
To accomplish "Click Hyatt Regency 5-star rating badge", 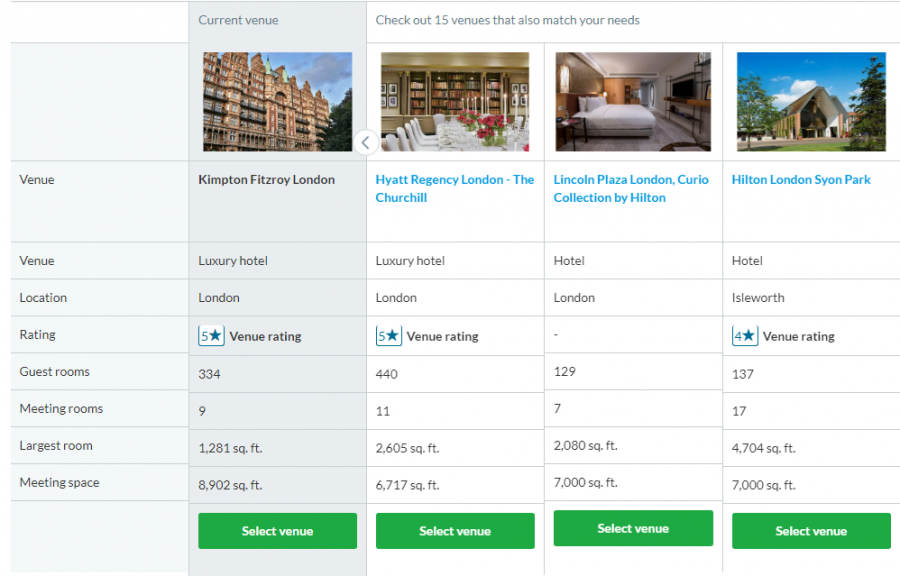I will tap(389, 336).
